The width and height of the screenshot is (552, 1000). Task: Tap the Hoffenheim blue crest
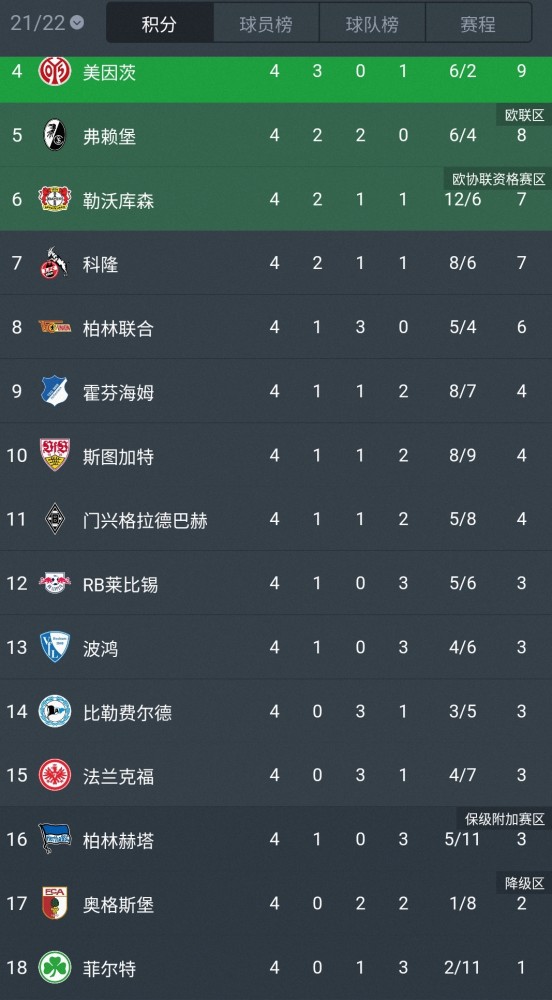coord(55,391)
